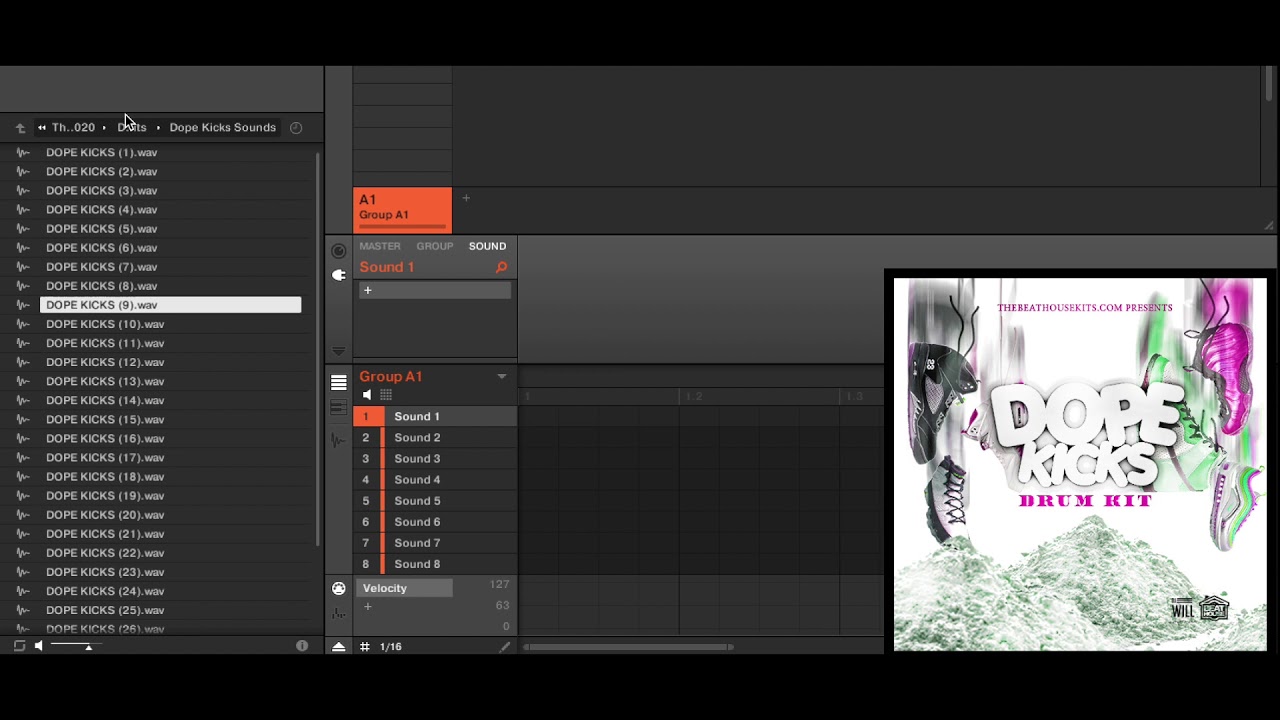The width and height of the screenshot is (1280, 720).
Task: Select the Velocity lane
Action: (x=406, y=589)
